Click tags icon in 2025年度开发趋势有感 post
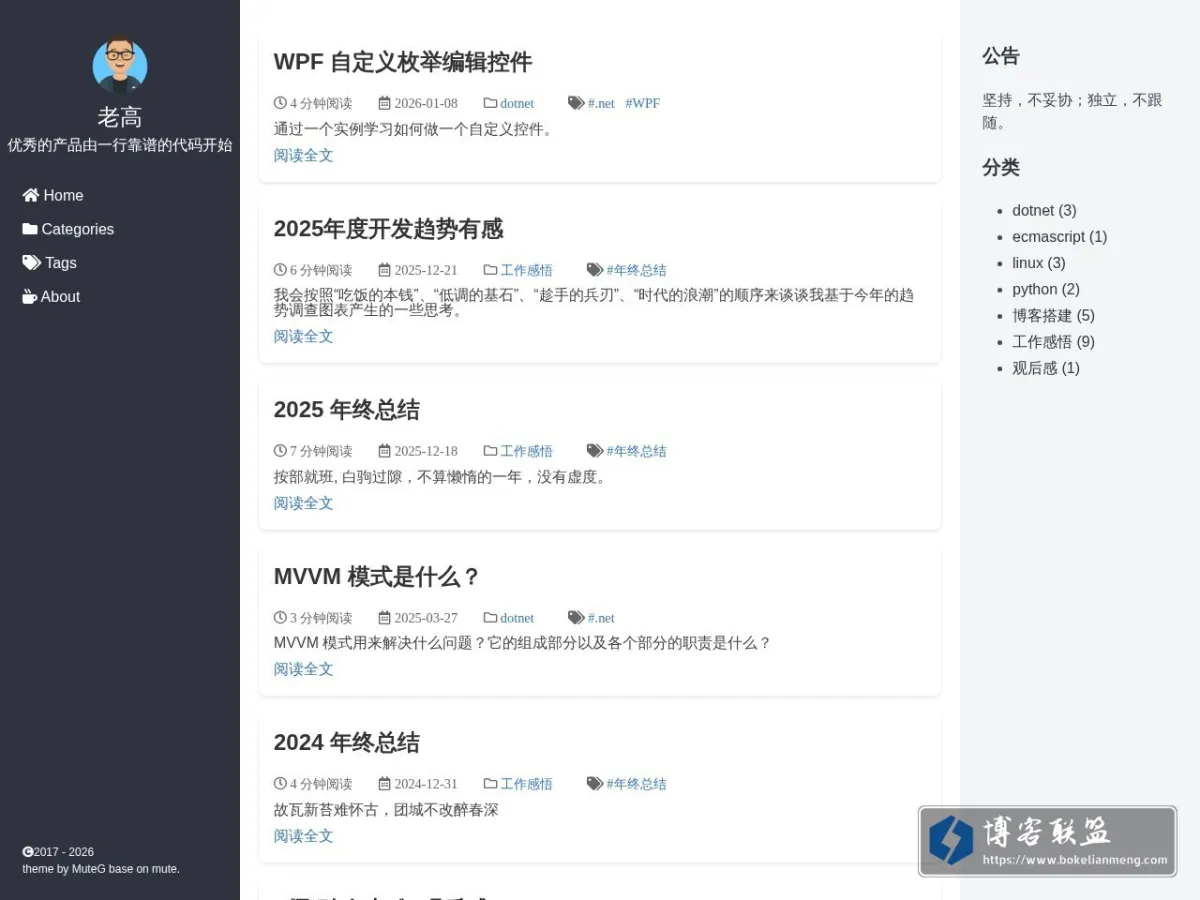Viewport: 1200px width, 900px height. [x=595, y=270]
